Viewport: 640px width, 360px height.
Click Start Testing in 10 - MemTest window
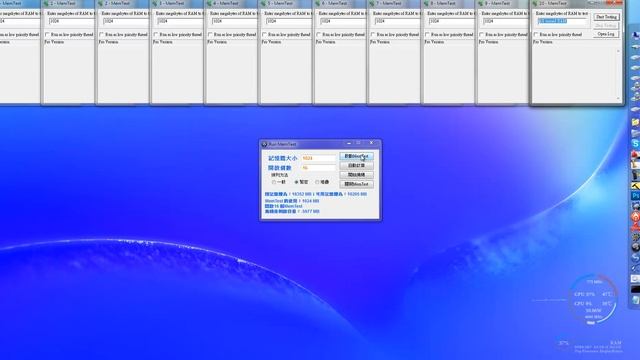coord(606,17)
